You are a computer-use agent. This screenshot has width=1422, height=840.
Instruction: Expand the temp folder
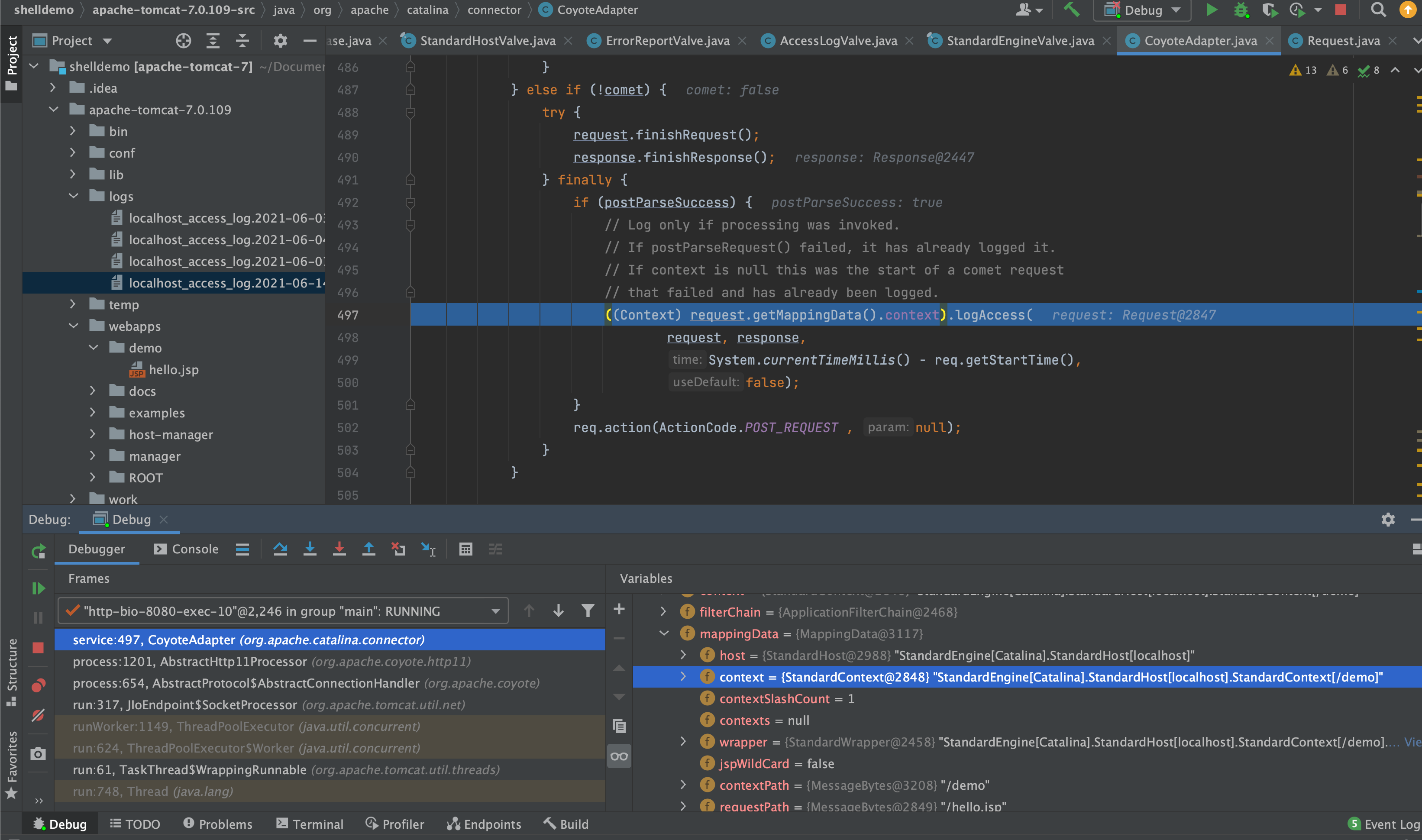(72, 304)
